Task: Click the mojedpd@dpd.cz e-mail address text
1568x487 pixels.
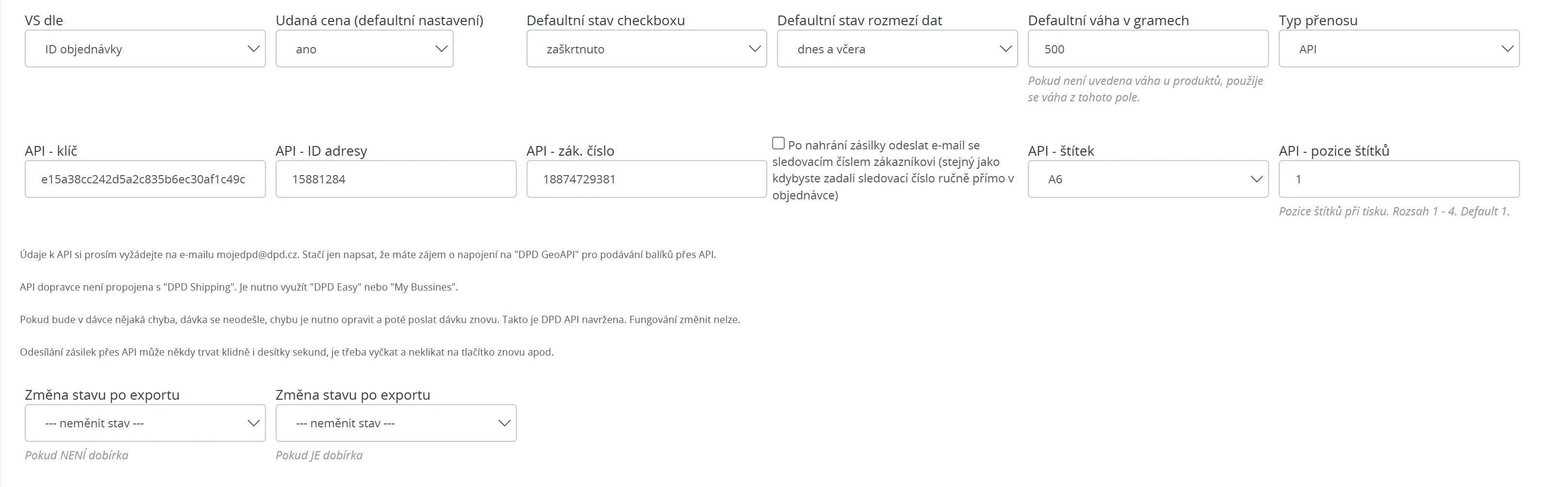Action: tap(258, 255)
